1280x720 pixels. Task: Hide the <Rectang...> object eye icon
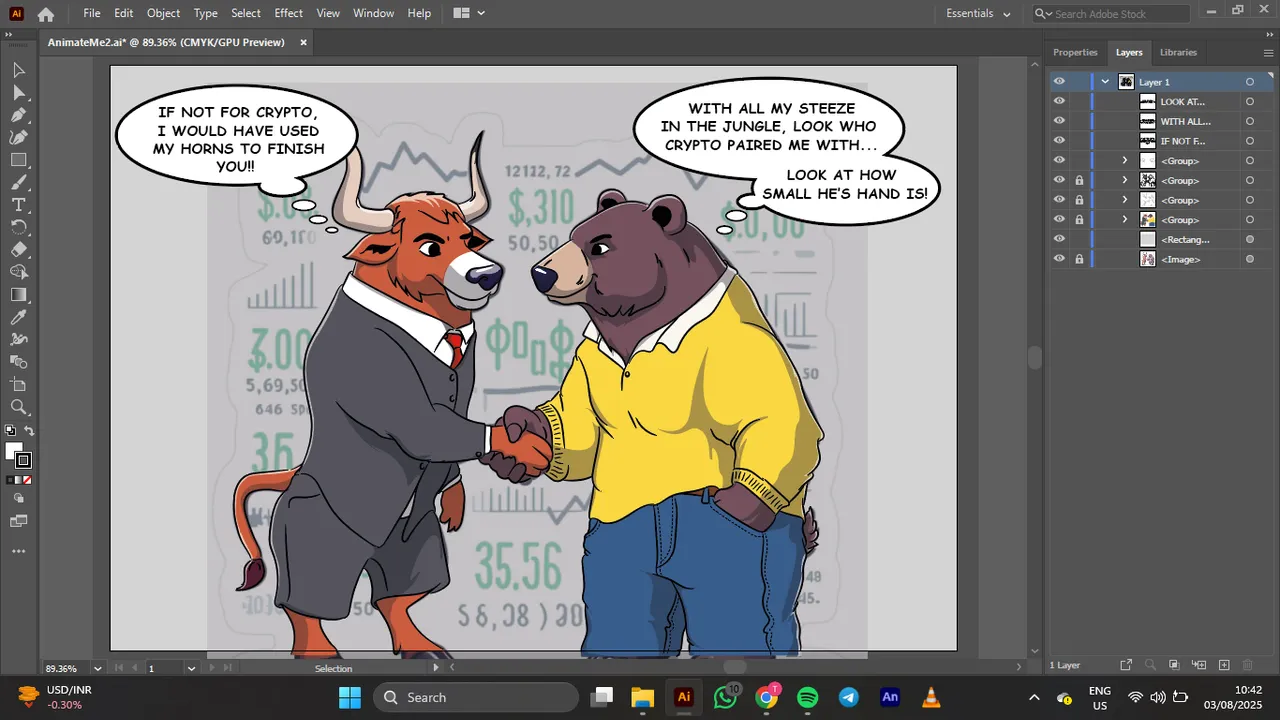coord(1059,239)
